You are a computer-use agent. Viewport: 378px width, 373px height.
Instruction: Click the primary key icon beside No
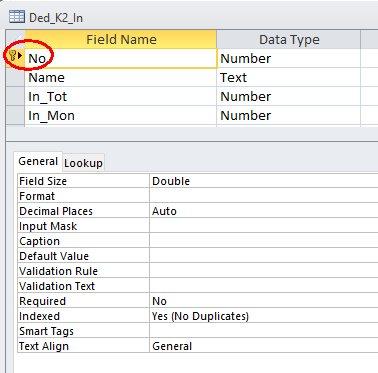click(13, 55)
